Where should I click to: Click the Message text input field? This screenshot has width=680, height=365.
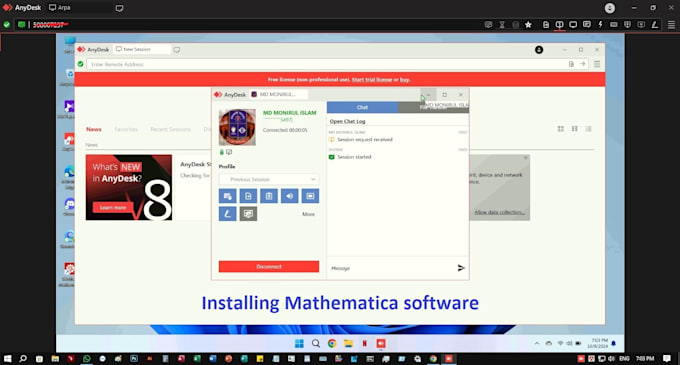(390, 268)
